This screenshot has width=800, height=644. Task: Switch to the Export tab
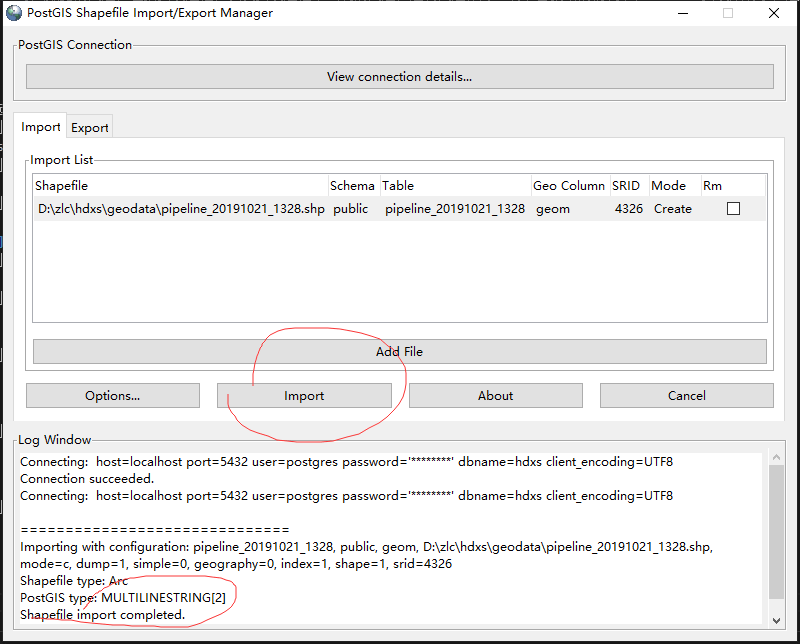tap(90, 128)
